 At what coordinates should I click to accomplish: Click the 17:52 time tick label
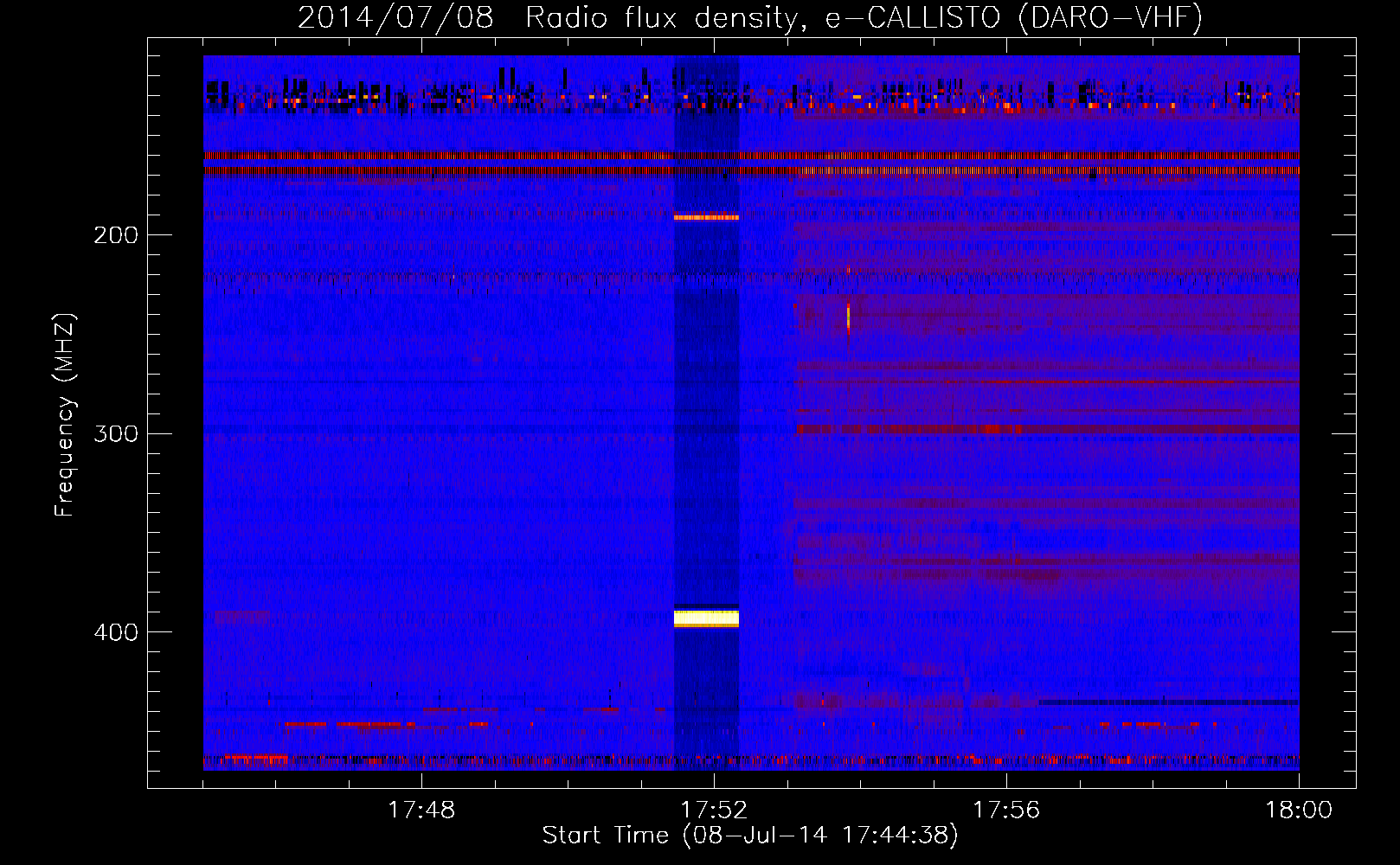[714, 811]
